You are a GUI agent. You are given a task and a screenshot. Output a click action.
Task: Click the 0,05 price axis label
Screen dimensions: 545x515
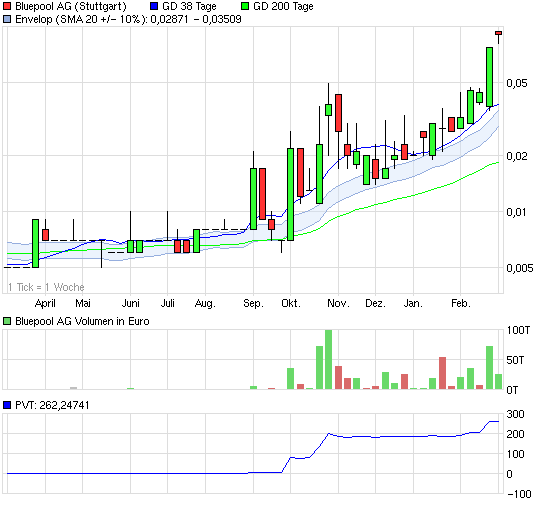[x=517, y=83]
